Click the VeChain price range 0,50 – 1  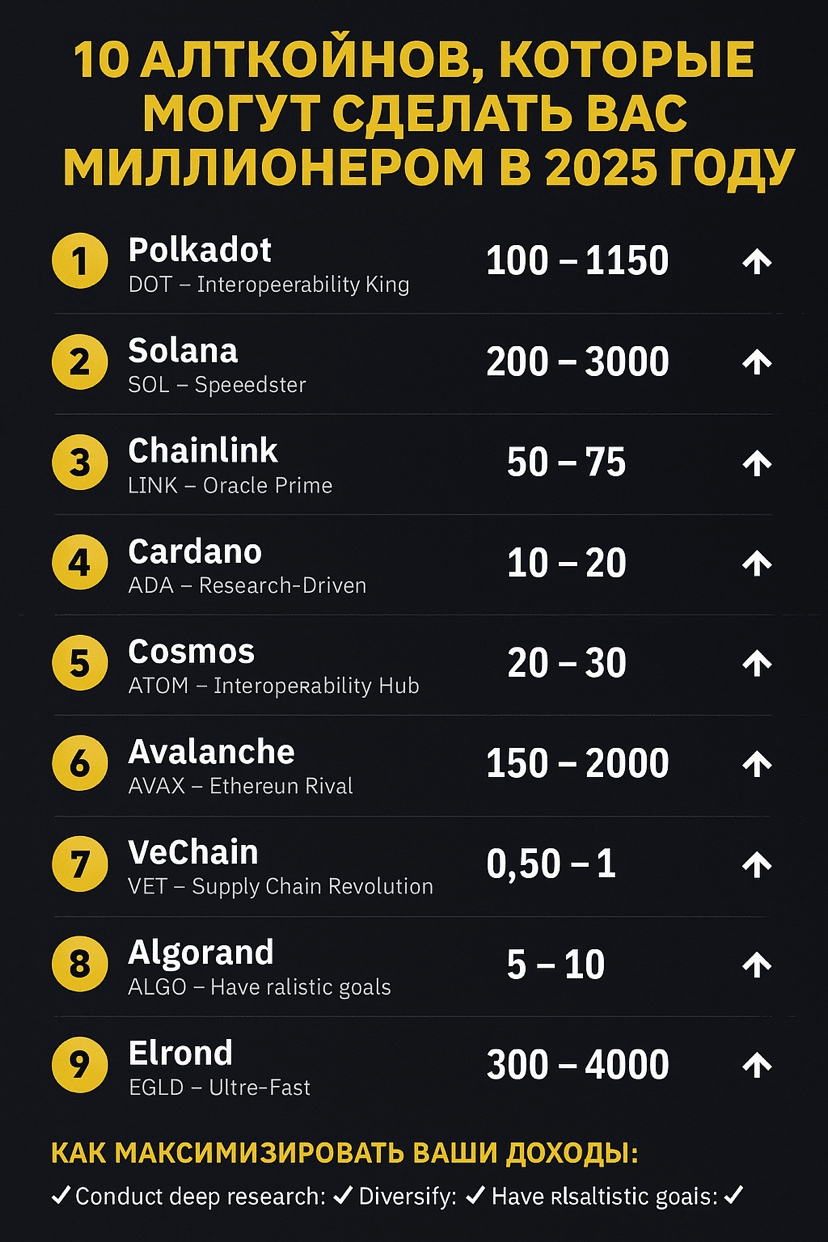550,865
